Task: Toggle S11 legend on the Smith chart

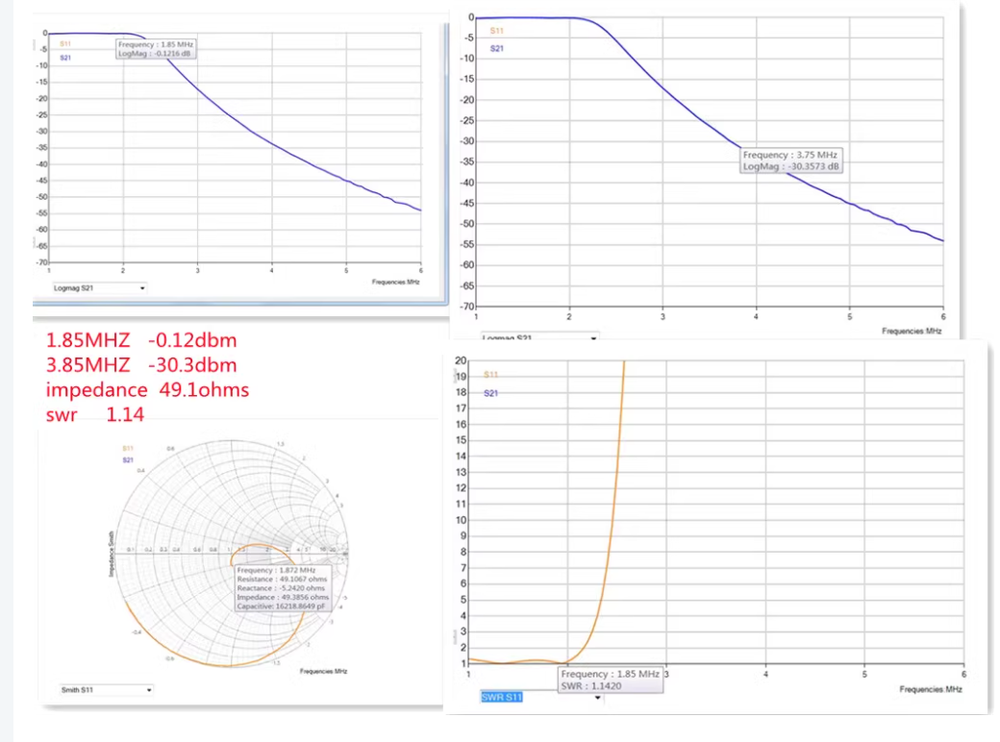Action: click(x=128, y=448)
